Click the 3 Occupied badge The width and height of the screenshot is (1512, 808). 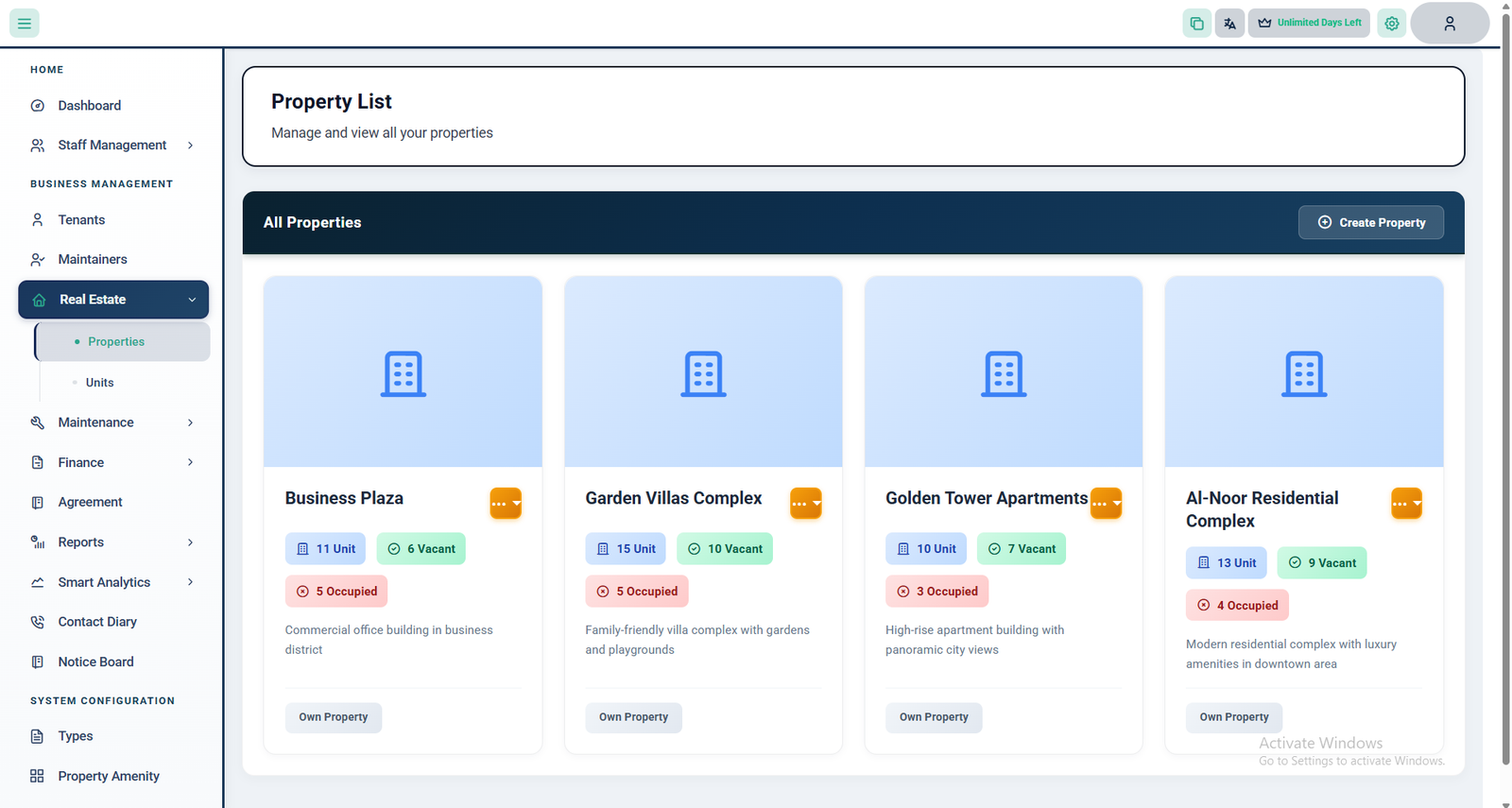click(937, 592)
